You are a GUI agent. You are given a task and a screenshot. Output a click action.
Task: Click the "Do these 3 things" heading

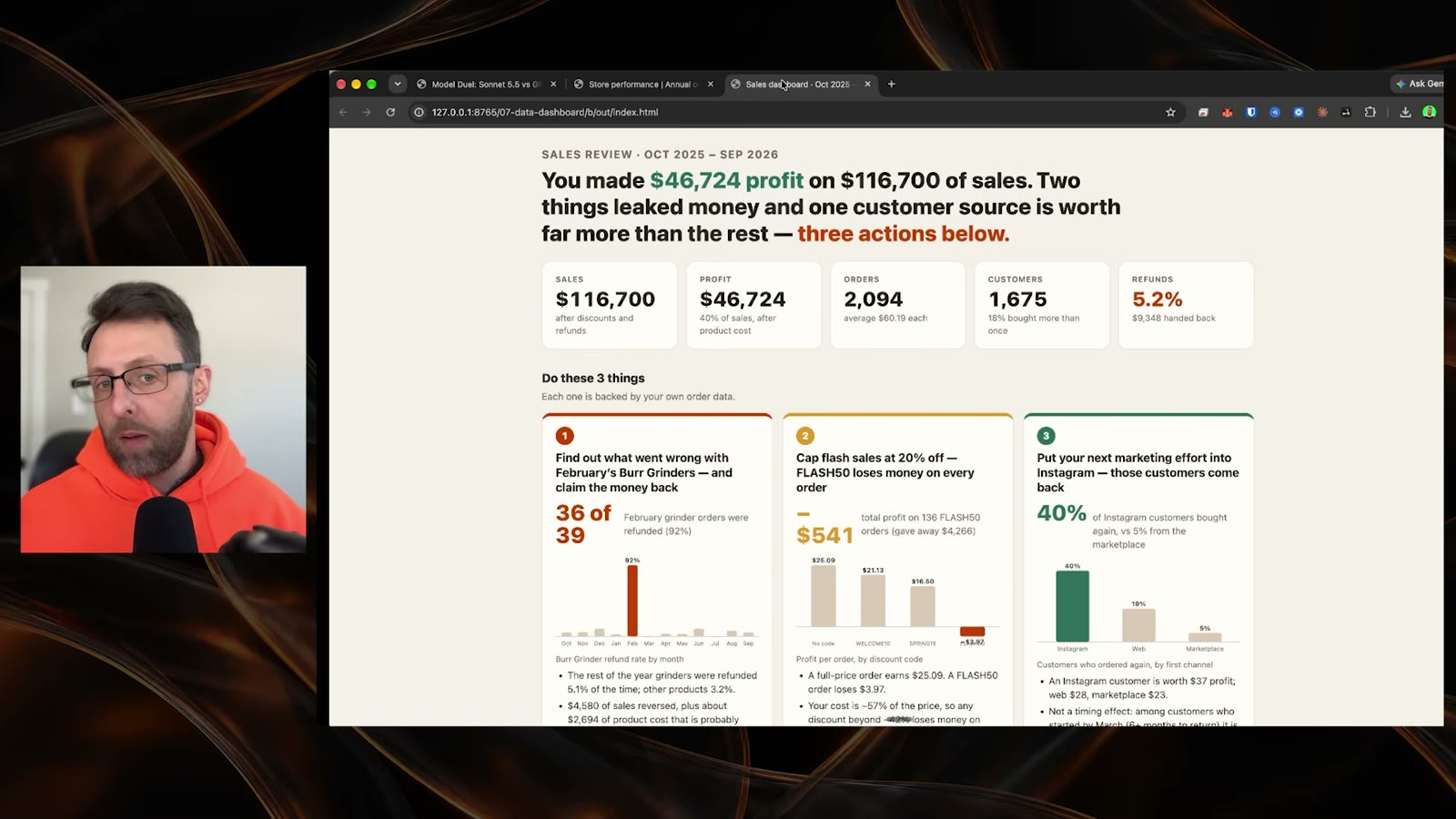(592, 378)
